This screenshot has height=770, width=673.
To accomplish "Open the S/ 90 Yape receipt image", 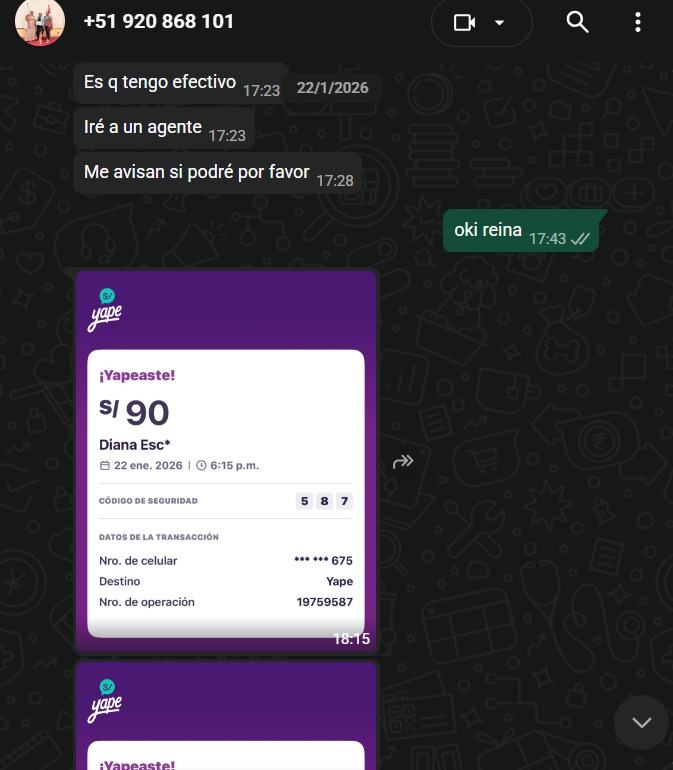I will (x=226, y=462).
